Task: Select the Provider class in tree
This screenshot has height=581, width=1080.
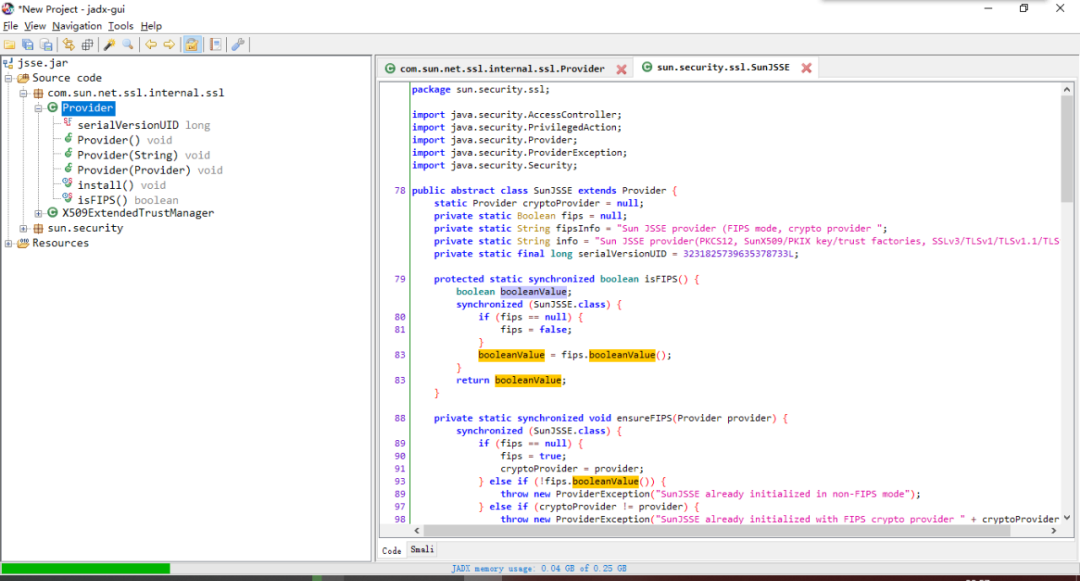Action: (87, 108)
